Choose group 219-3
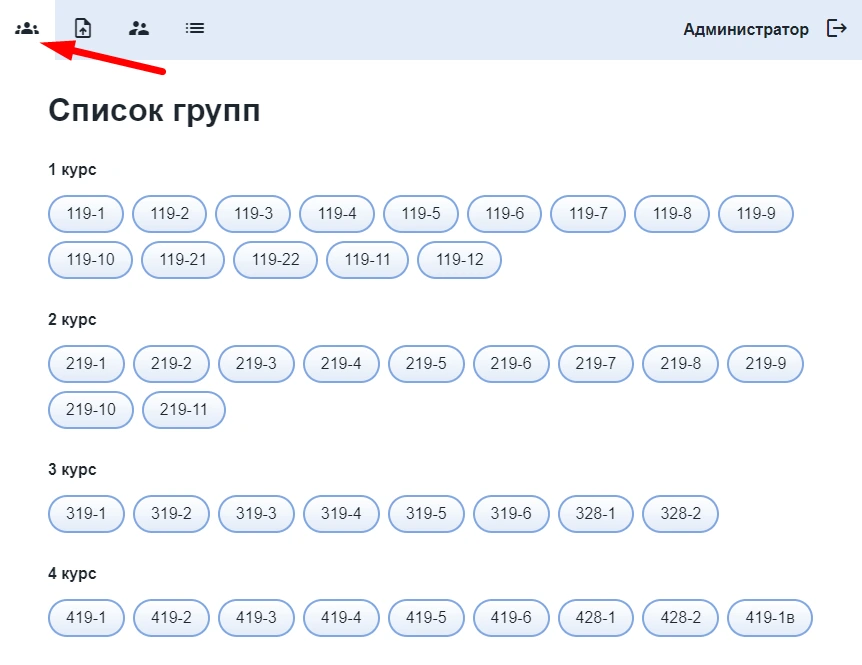Screen dimensions: 862x665 click(x=256, y=364)
